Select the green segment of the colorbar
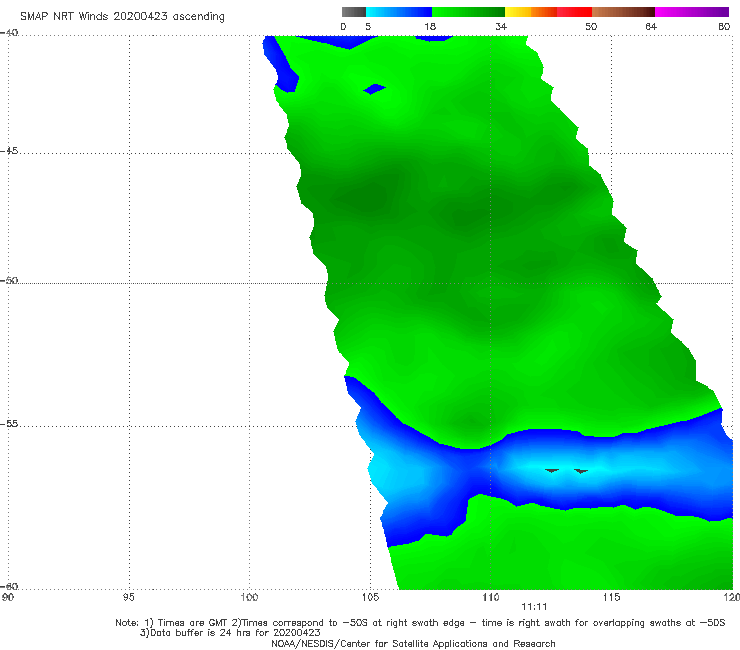This screenshot has width=740, height=650. click(x=468, y=12)
